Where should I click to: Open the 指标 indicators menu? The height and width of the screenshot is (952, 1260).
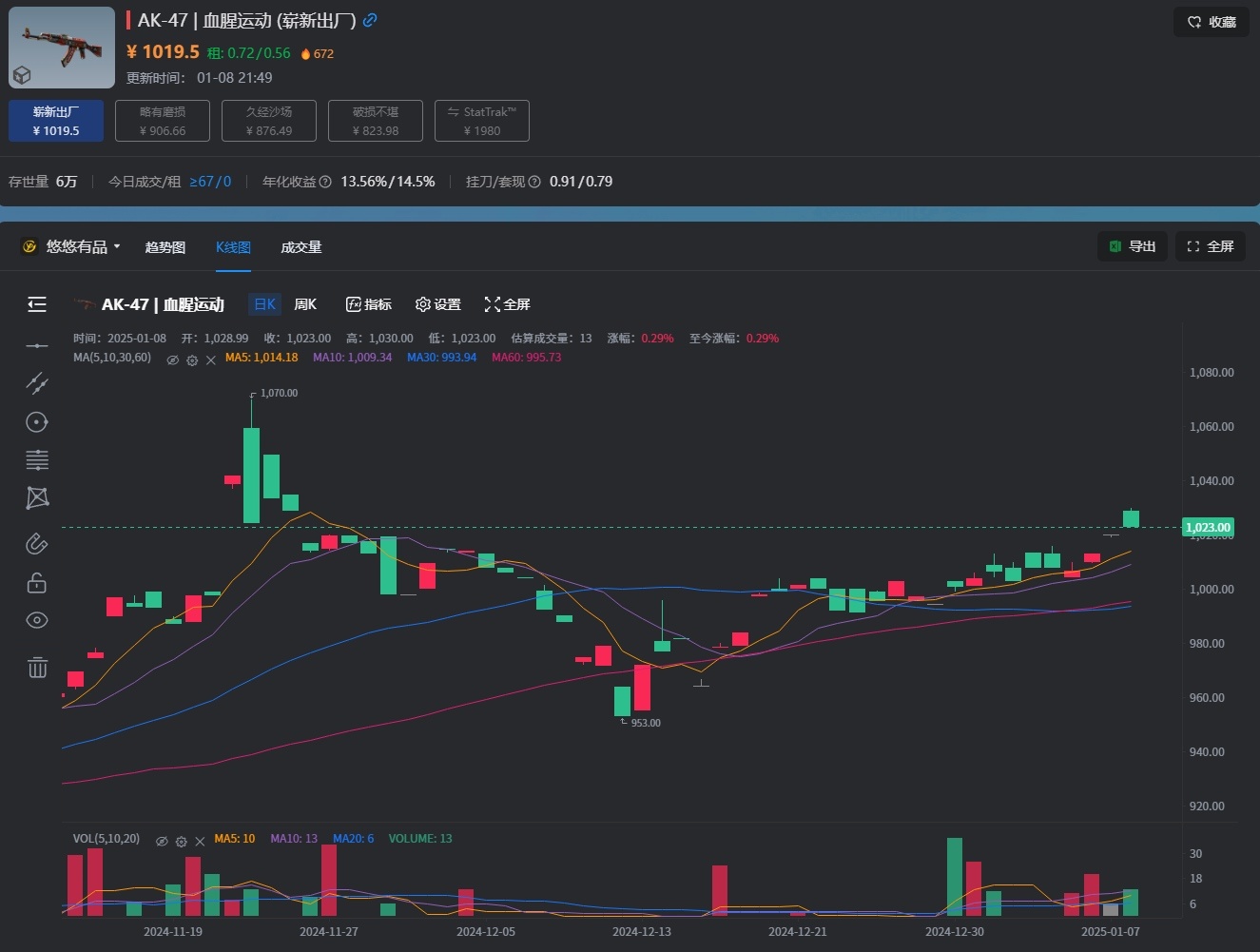click(369, 304)
